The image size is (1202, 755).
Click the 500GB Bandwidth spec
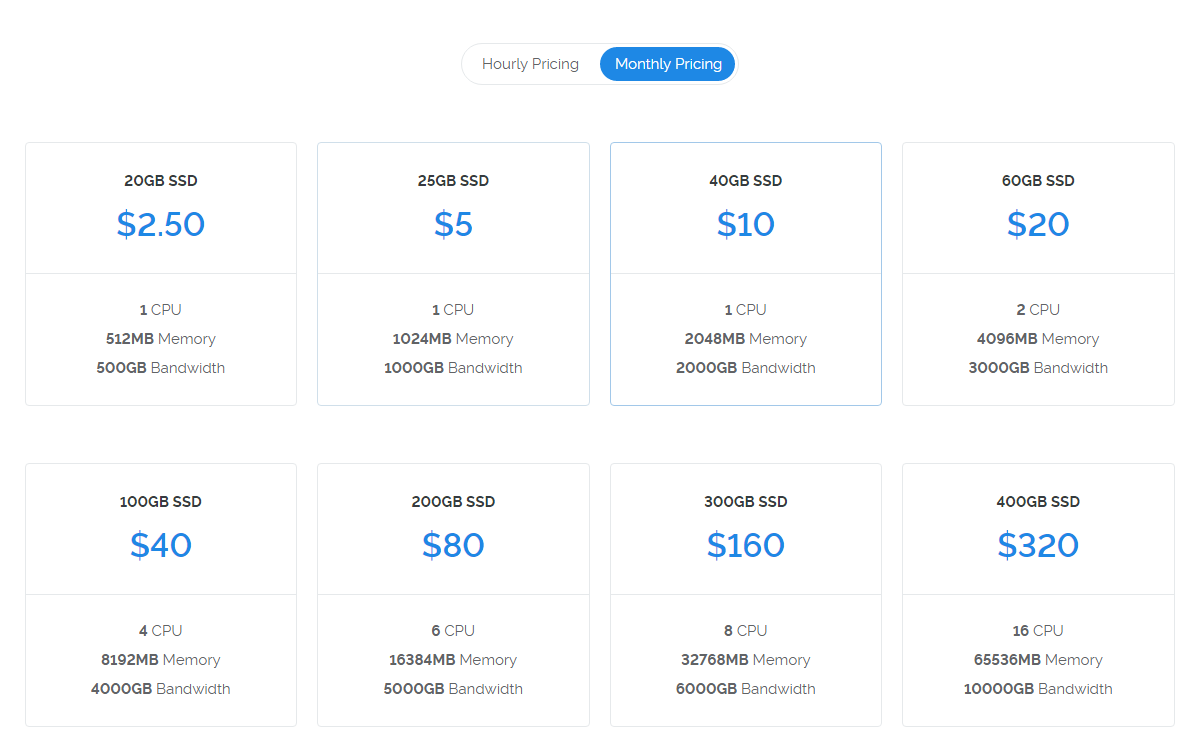161,368
